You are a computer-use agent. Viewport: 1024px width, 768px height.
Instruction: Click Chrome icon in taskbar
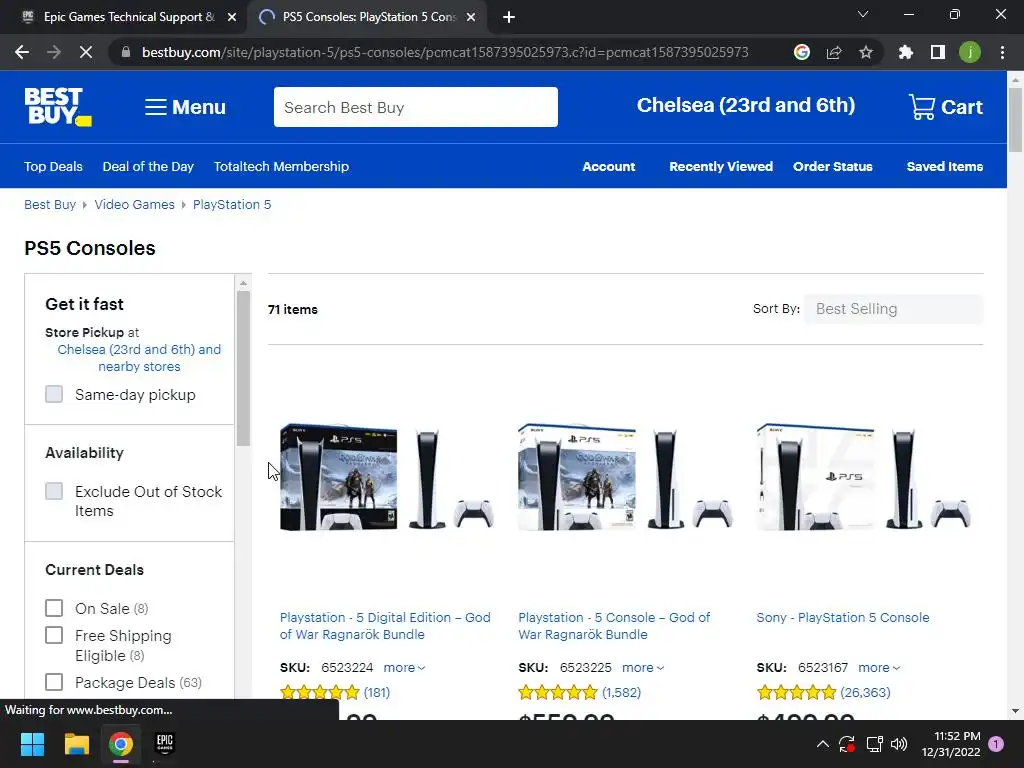(121, 743)
